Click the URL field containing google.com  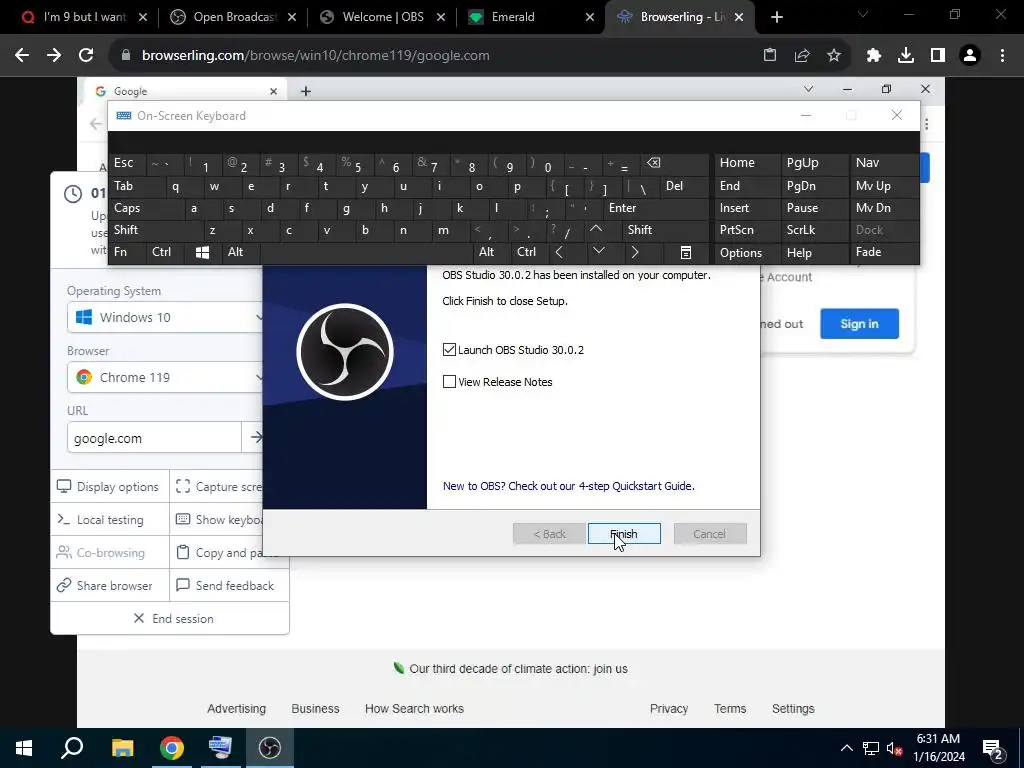(x=154, y=438)
